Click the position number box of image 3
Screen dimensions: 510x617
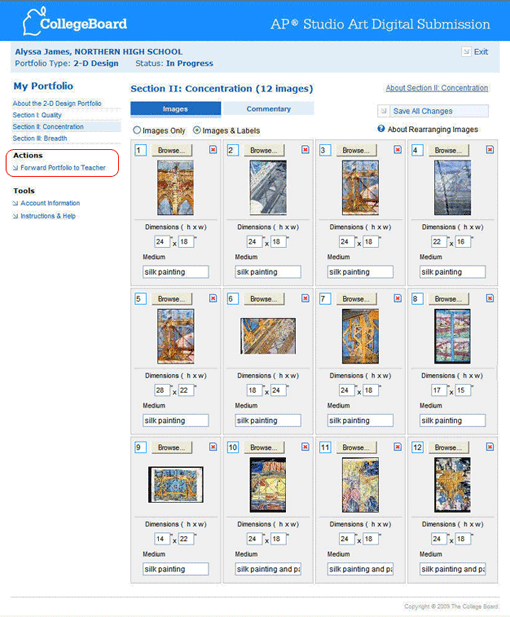point(325,150)
